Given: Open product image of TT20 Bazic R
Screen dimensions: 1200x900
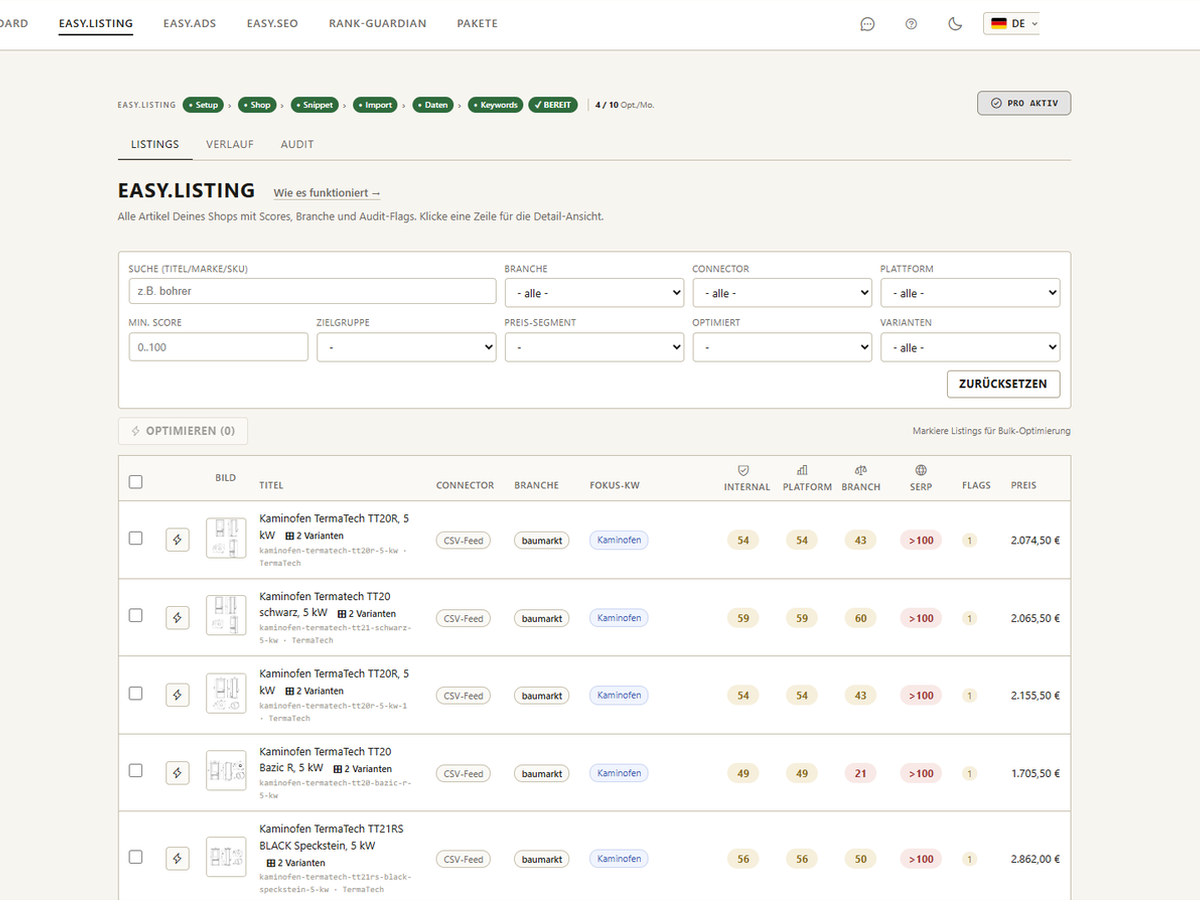Looking at the screenshot, I should click(x=226, y=770).
